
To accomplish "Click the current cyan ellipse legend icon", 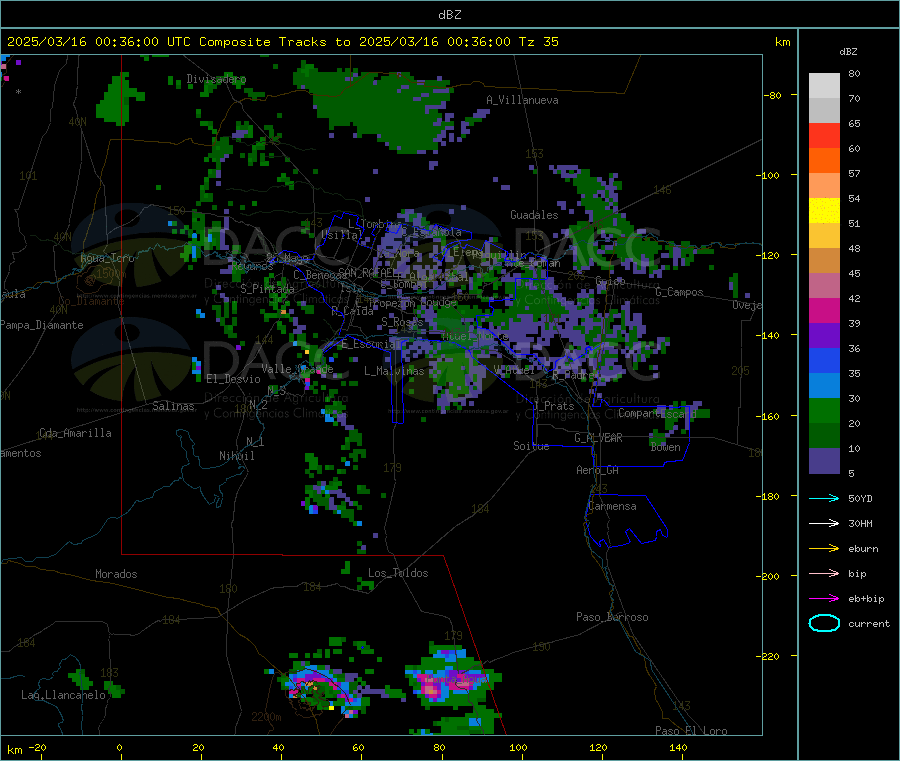I will pyautogui.click(x=824, y=623).
